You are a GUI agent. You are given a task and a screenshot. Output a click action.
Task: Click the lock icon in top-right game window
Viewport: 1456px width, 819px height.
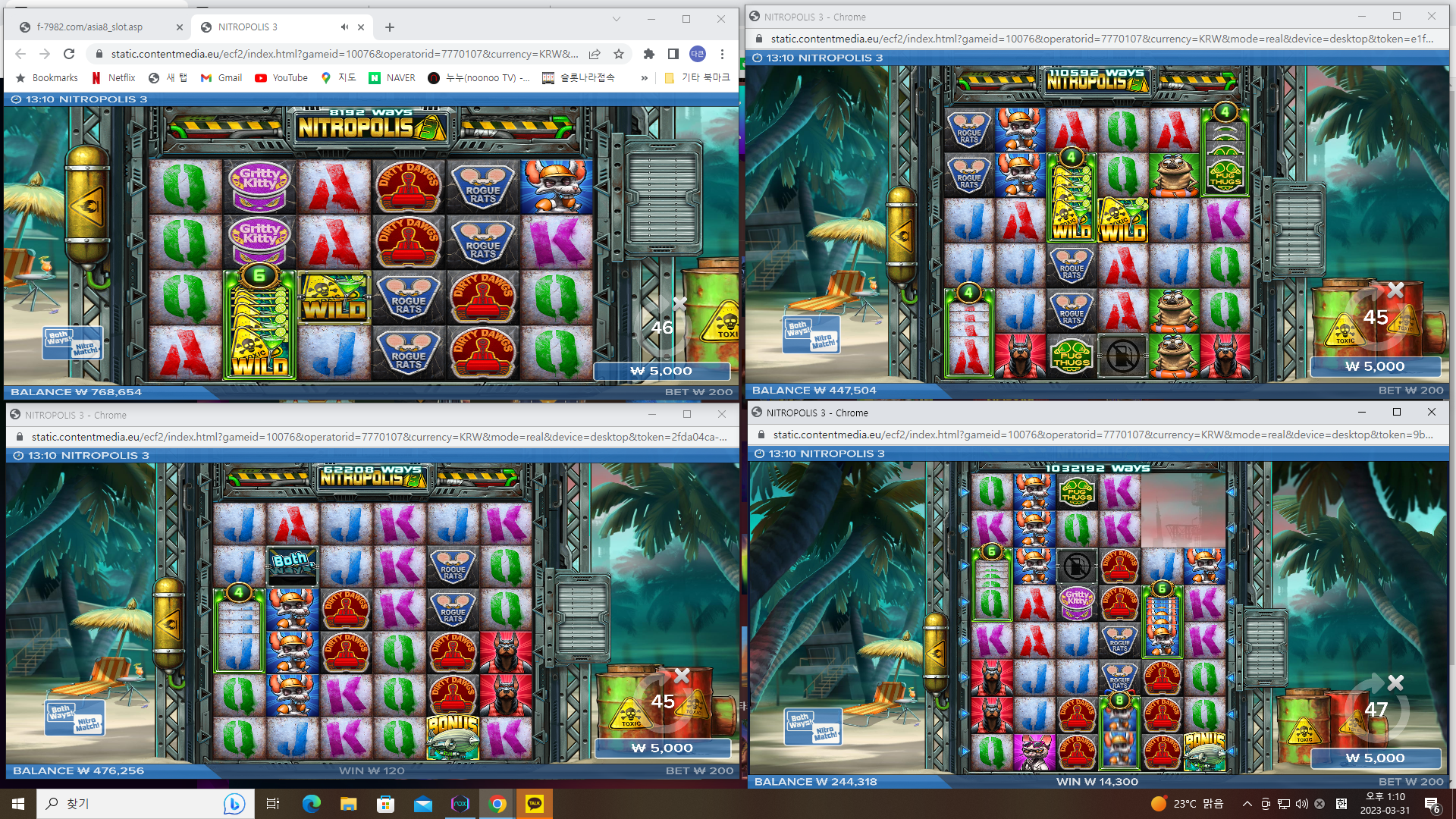(758, 39)
